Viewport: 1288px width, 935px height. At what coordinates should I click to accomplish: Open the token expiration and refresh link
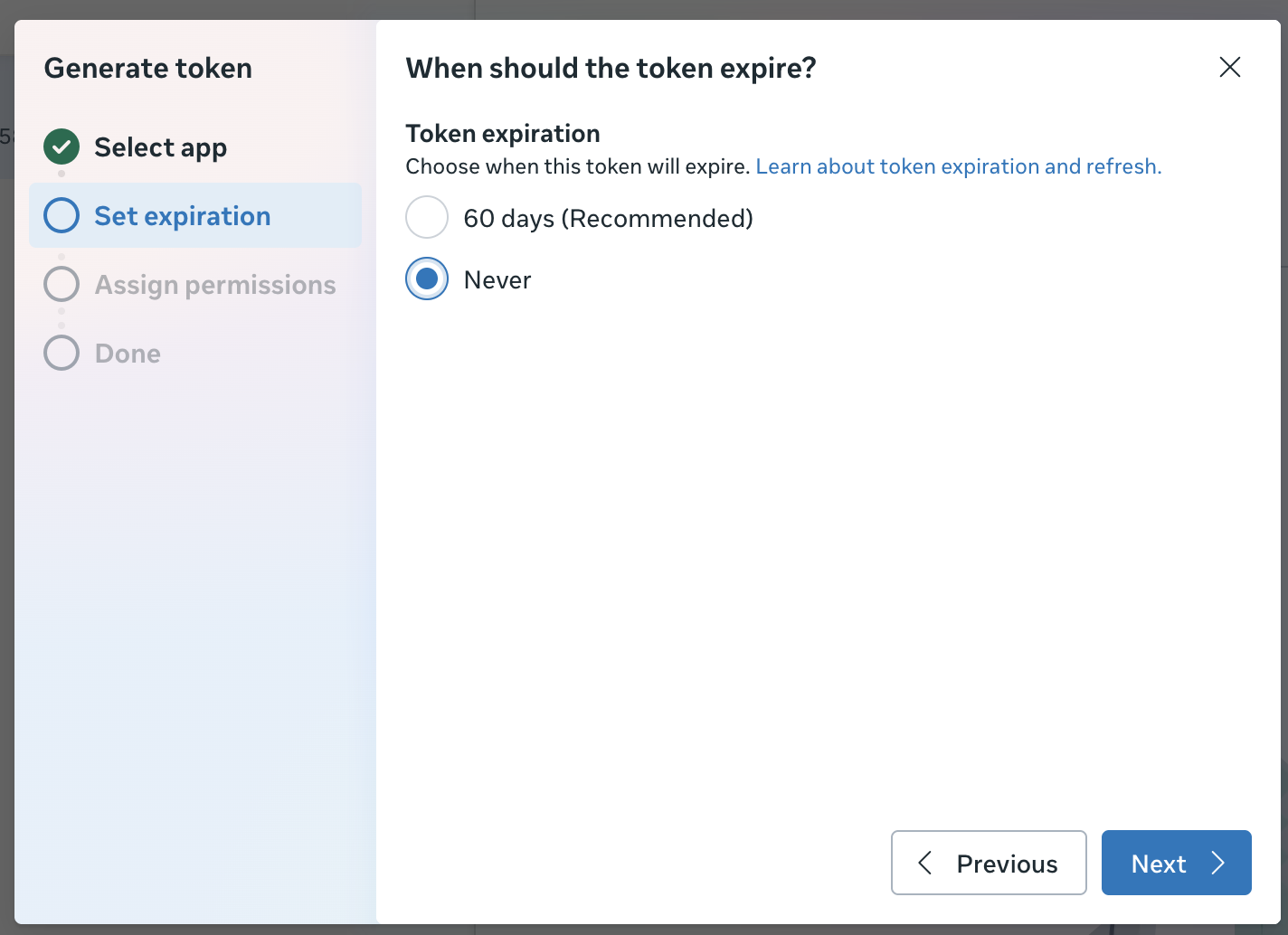coord(958,166)
